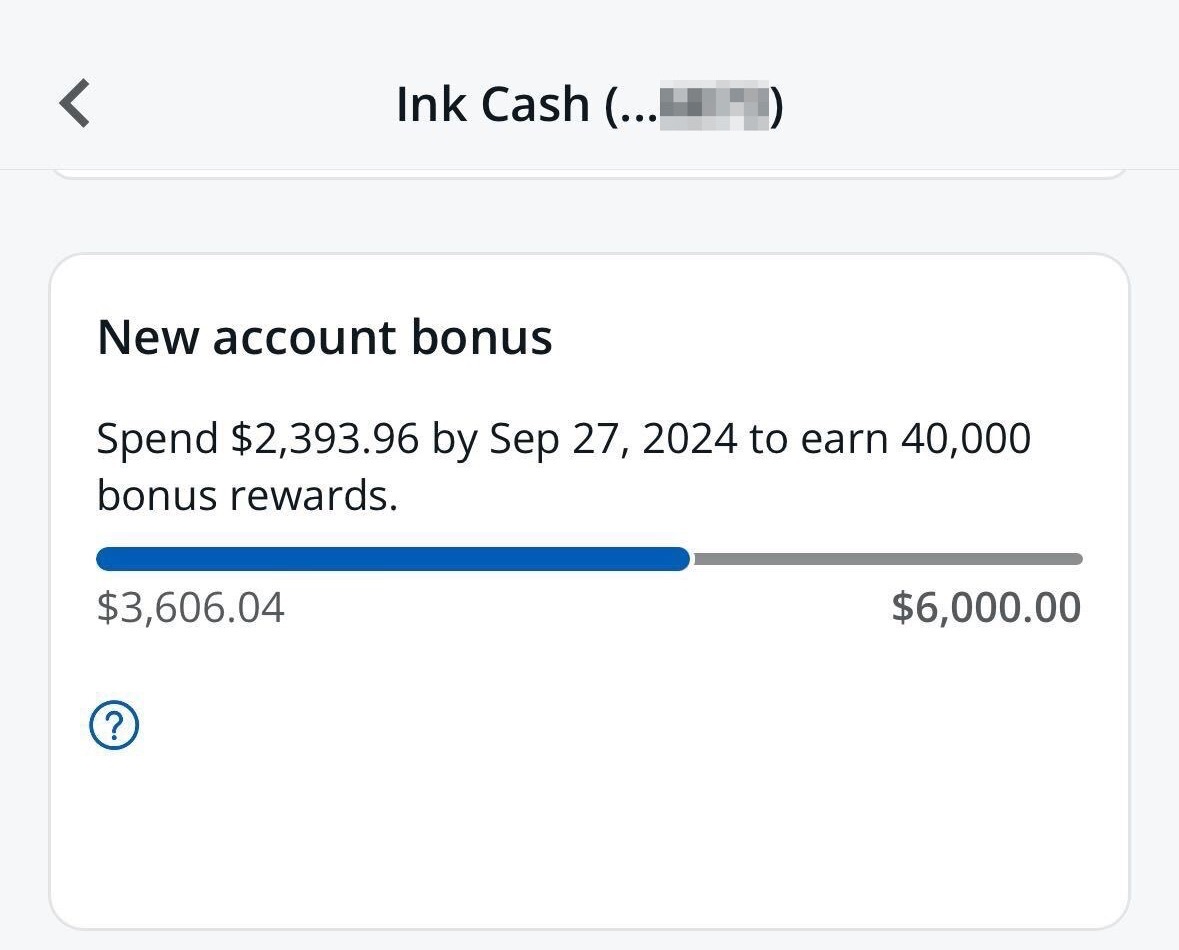This screenshot has height=950, width=1179.
Task: Tap the New account bonus heading
Action: [324, 337]
